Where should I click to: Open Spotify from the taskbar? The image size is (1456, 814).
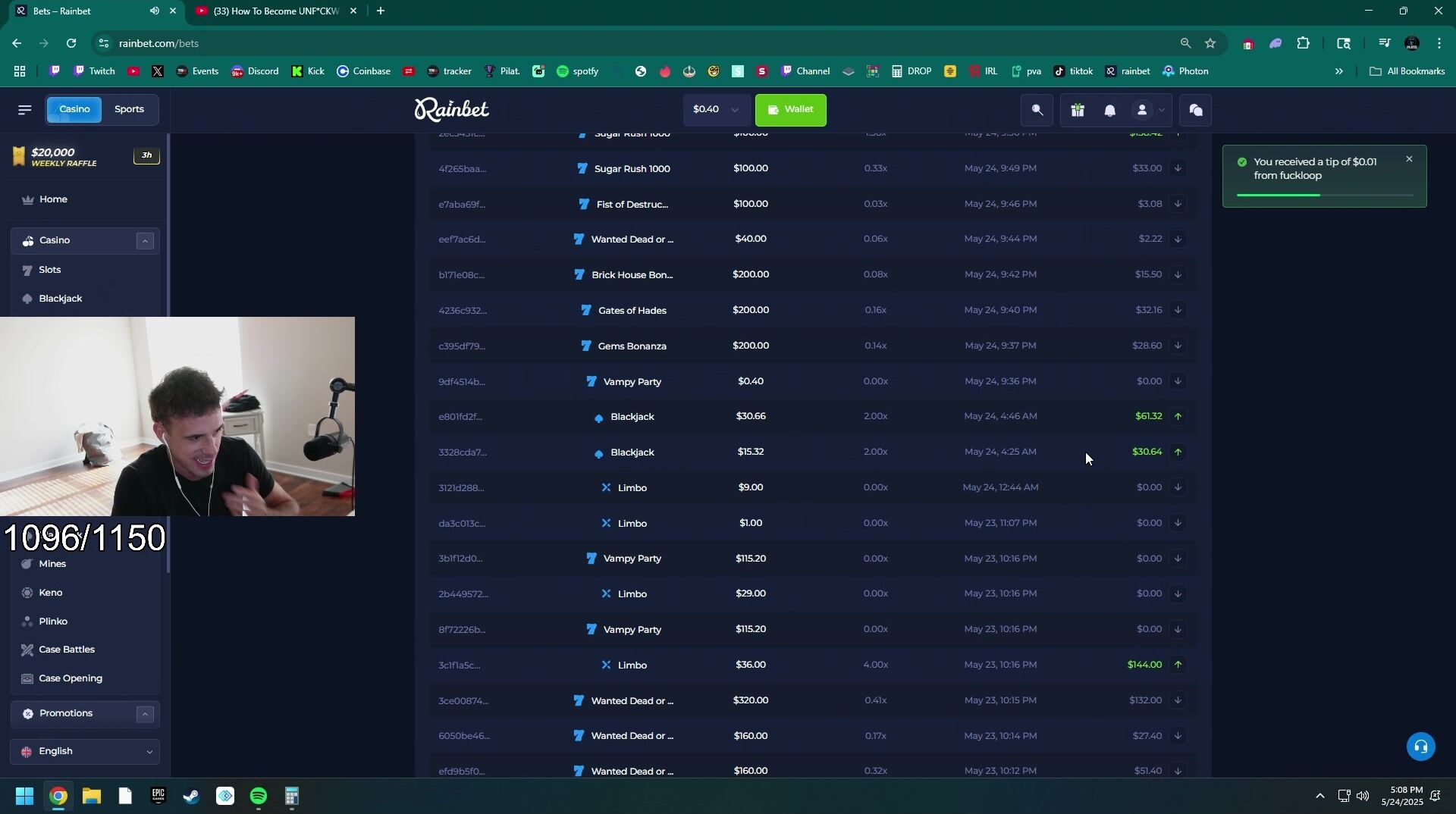click(259, 797)
